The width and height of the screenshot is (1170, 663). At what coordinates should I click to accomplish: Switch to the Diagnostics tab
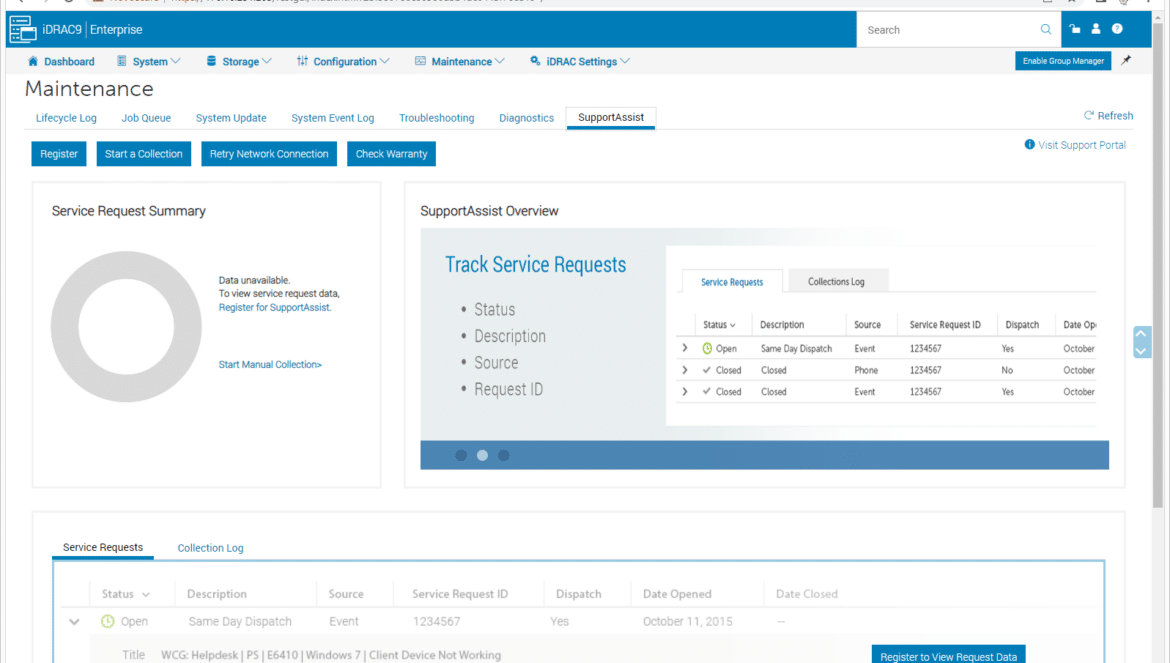(x=527, y=118)
